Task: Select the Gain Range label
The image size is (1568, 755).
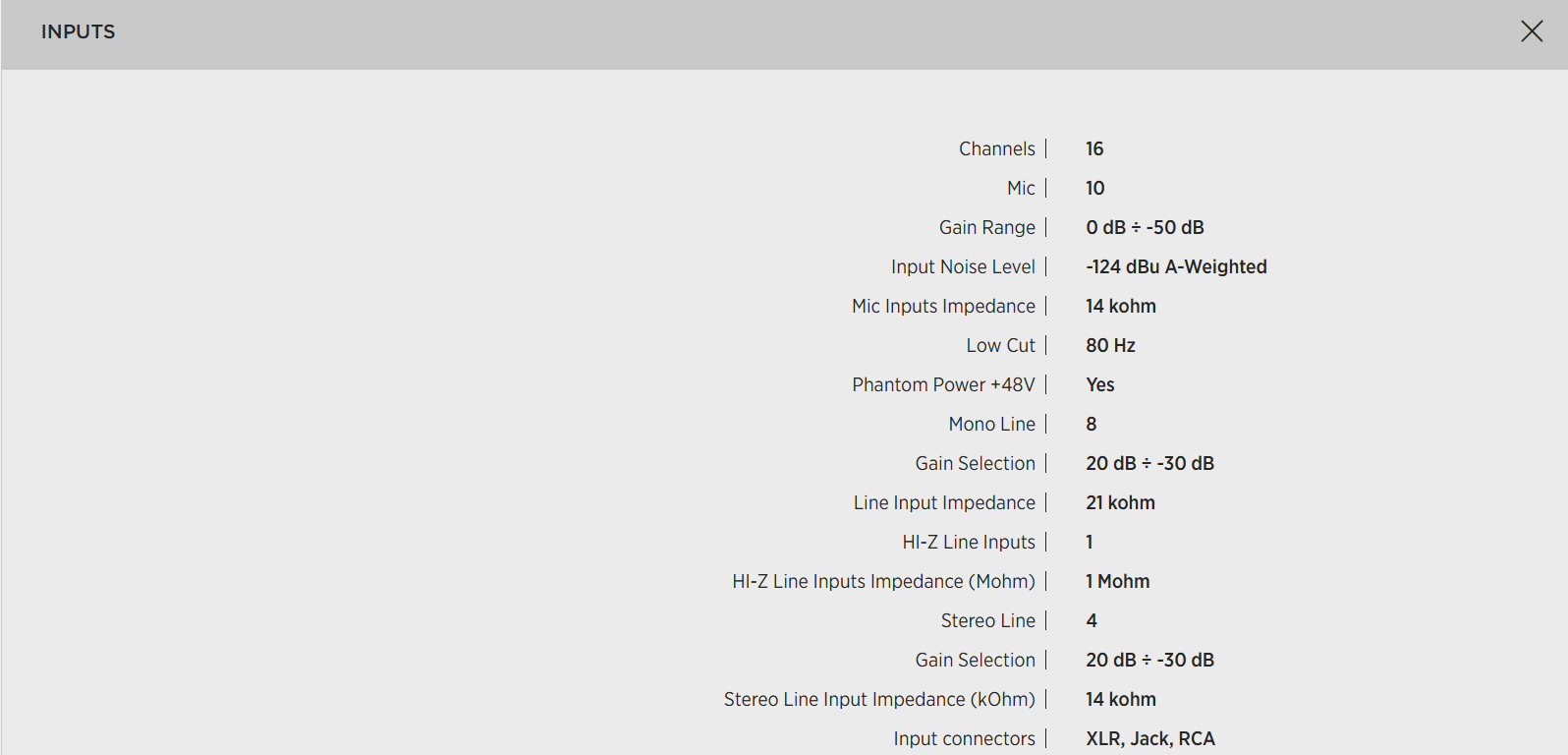Action: [x=986, y=227]
